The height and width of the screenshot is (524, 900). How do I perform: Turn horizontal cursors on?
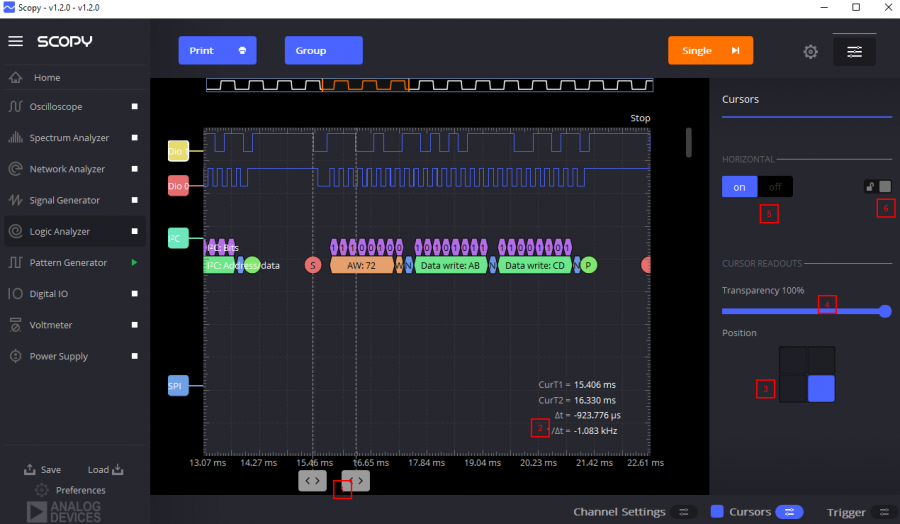point(739,187)
